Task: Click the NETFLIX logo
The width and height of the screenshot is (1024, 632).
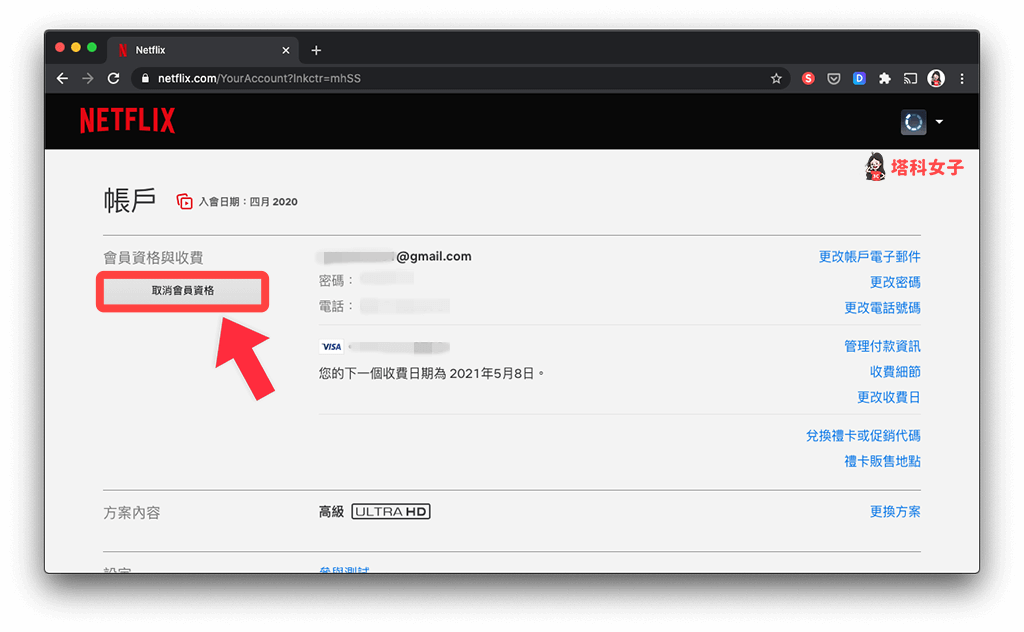Action: click(127, 120)
